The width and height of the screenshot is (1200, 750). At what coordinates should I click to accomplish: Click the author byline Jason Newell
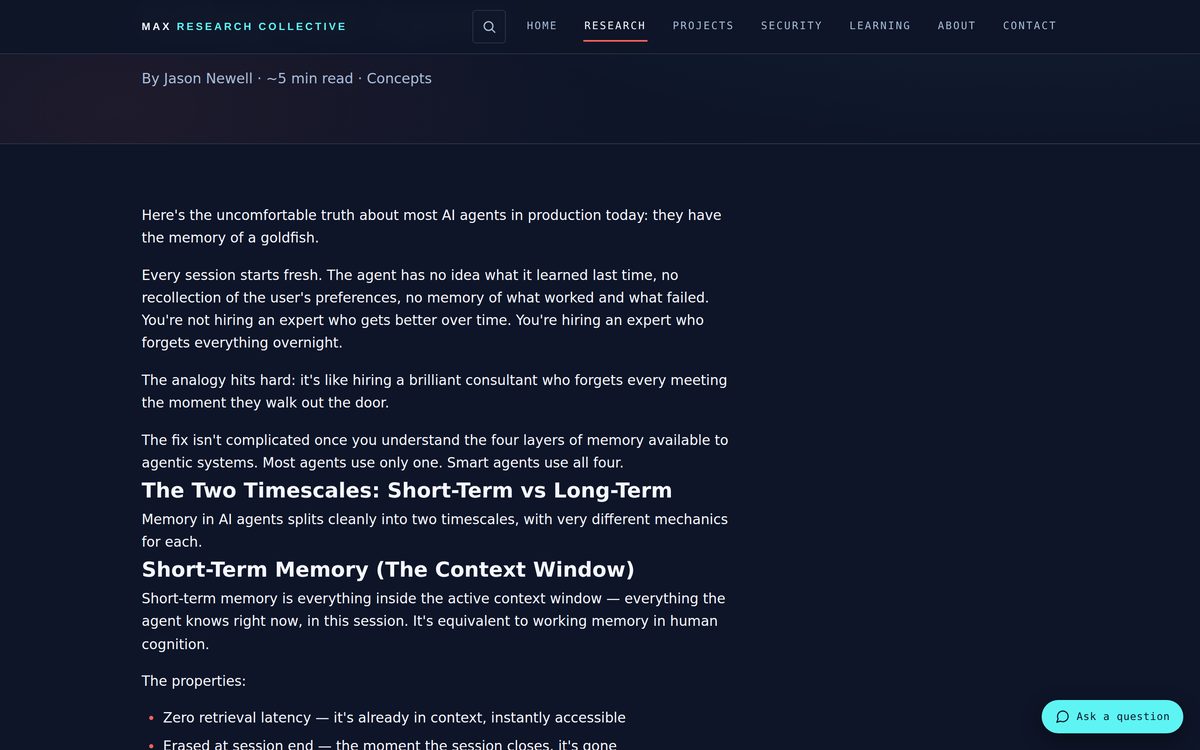coord(197,78)
